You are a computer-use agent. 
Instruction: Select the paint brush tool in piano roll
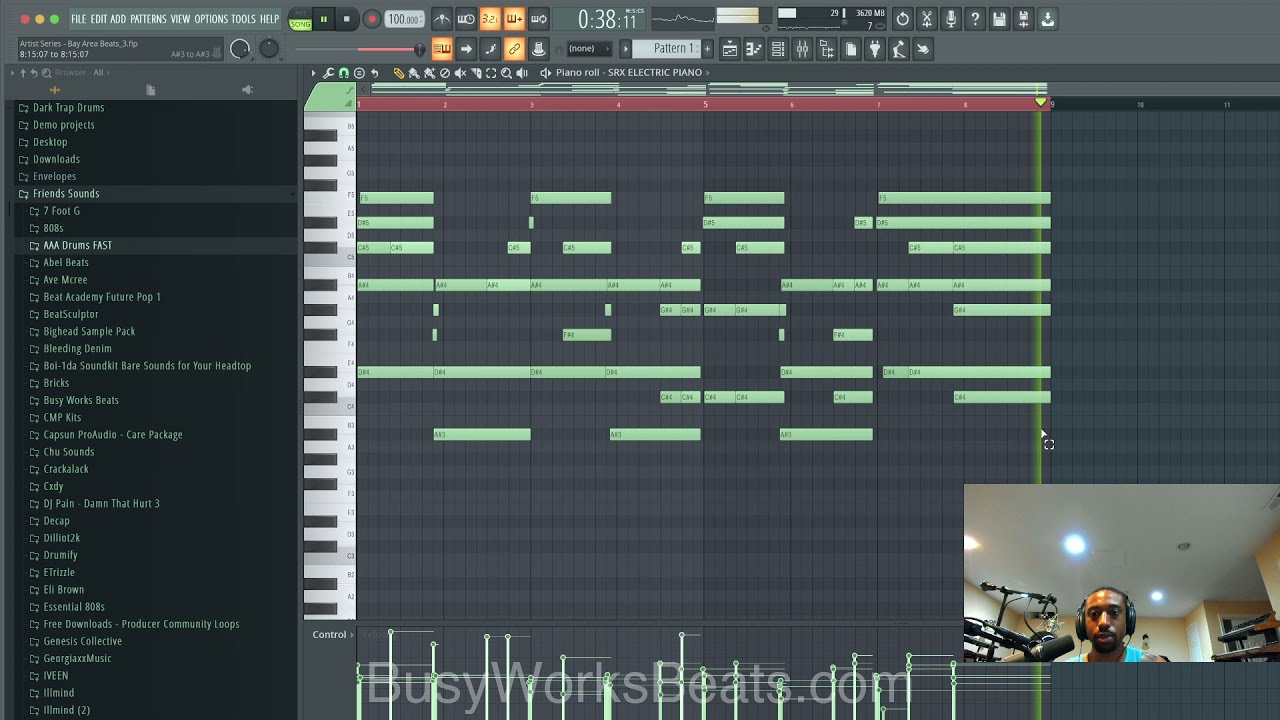(414, 73)
